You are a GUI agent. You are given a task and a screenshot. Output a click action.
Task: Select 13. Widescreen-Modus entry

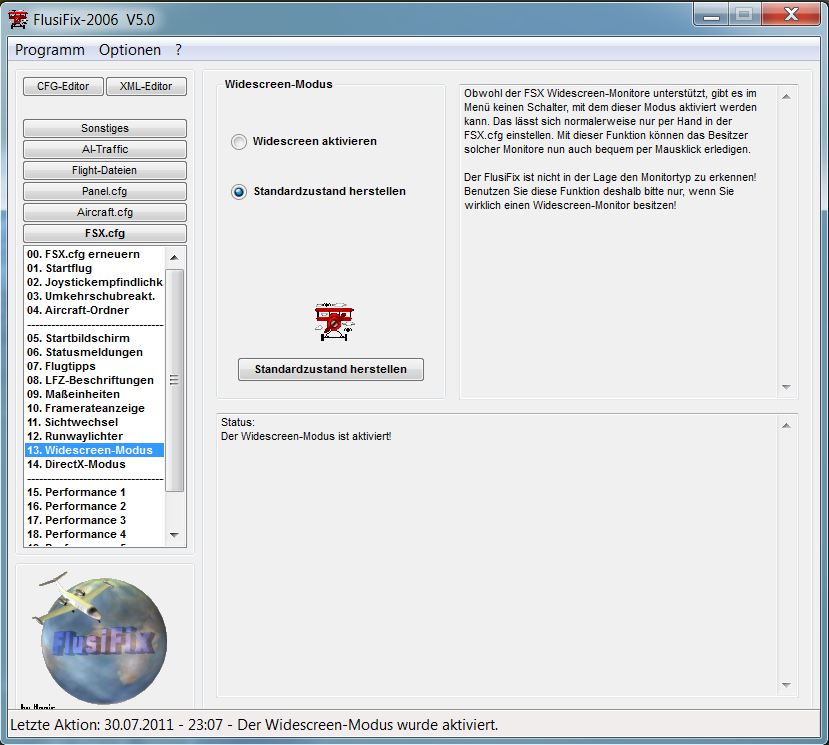[x=95, y=450]
